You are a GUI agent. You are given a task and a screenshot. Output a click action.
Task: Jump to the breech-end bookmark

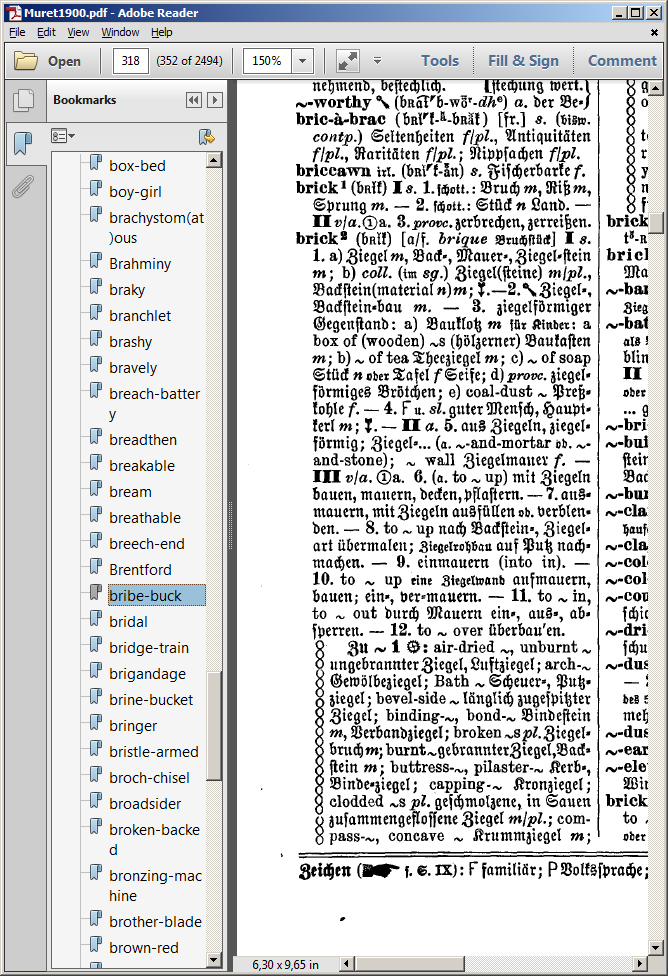147,544
